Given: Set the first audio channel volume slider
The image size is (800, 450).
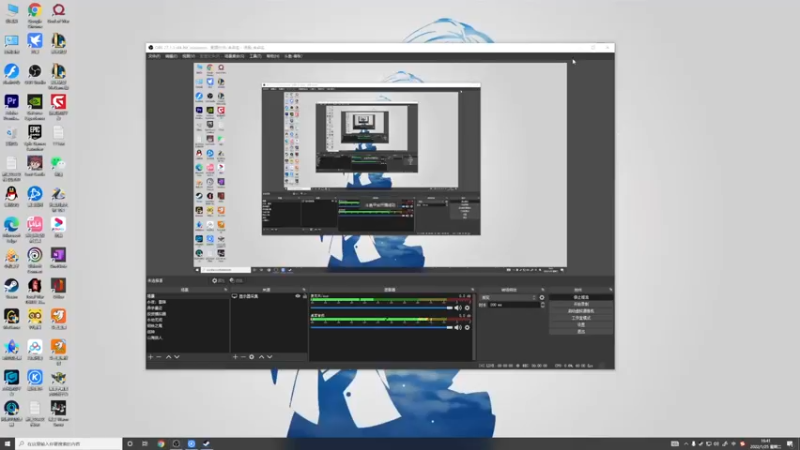Looking at the screenshot, I should pyautogui.click(x=382, y=308).
